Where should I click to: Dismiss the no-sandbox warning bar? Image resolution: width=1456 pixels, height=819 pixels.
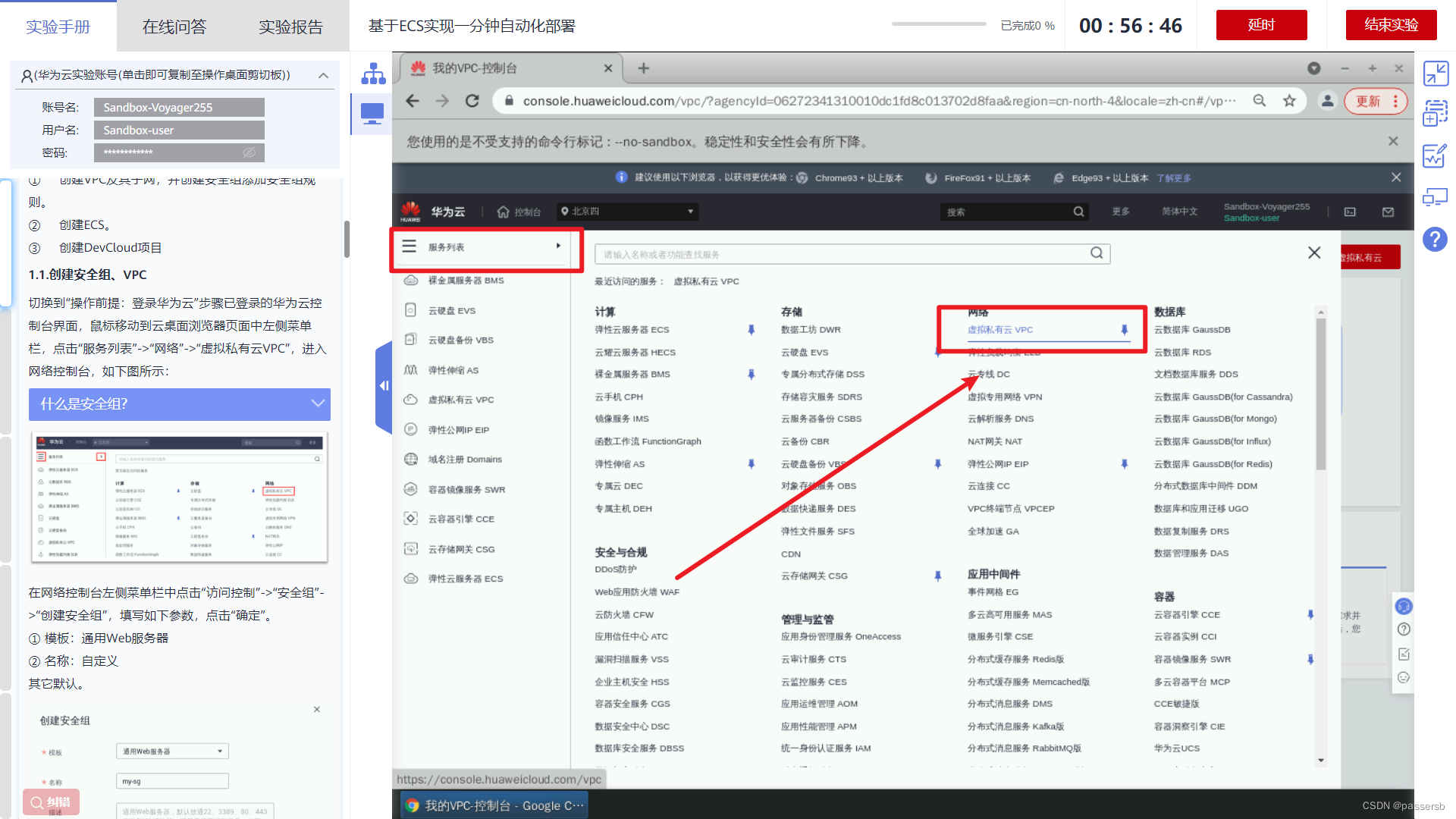pos(1393,141)
